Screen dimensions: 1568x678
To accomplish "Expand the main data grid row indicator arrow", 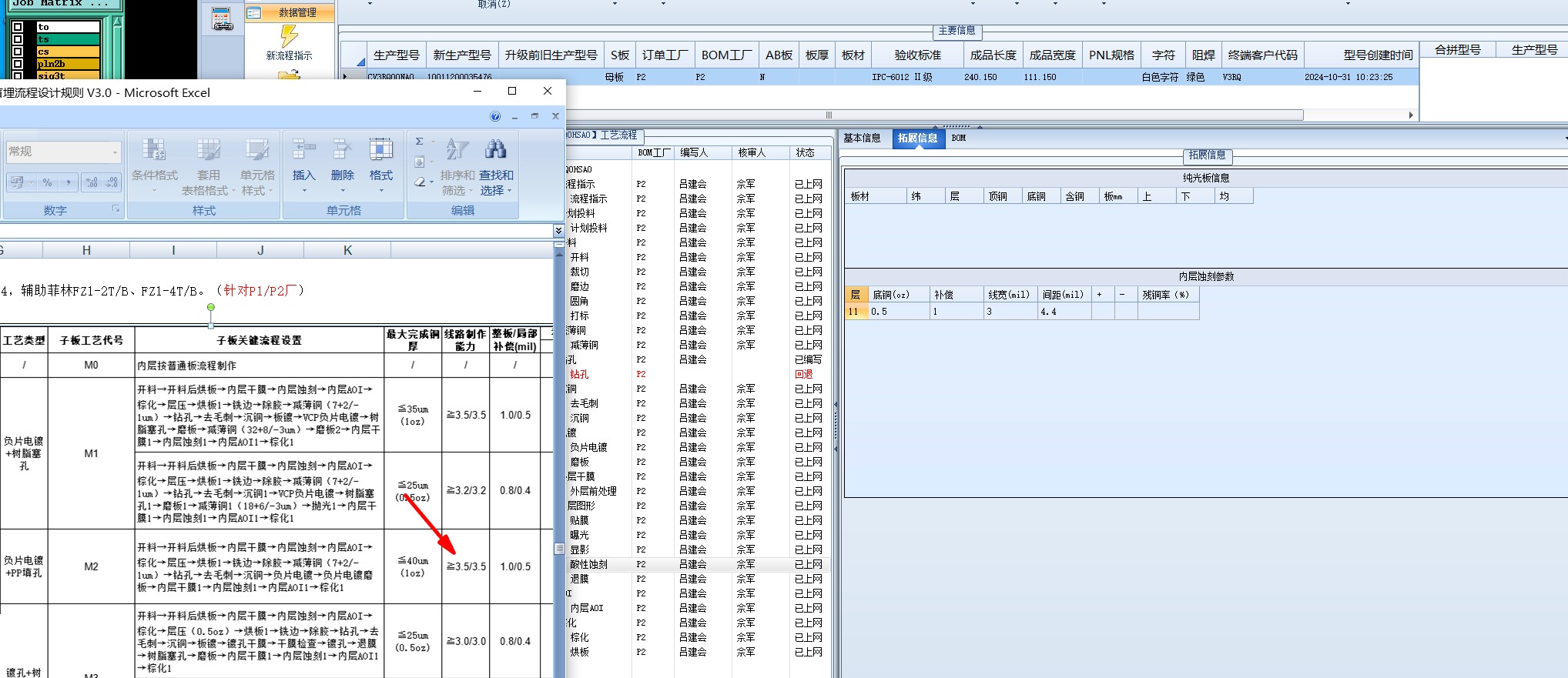I will (345, 77).
